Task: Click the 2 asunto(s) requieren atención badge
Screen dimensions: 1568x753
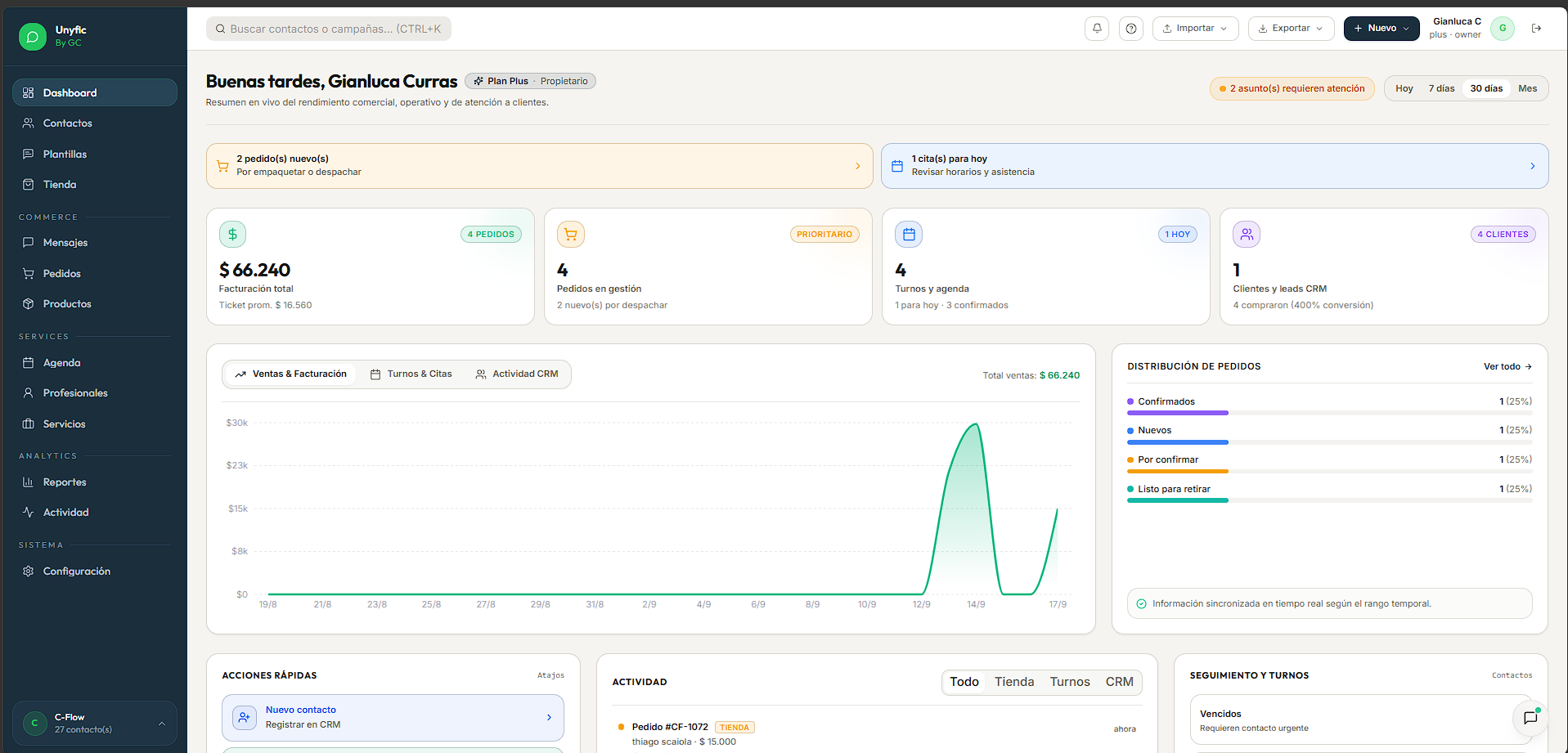Action: pyautogui.click(x=1292, y=88)
